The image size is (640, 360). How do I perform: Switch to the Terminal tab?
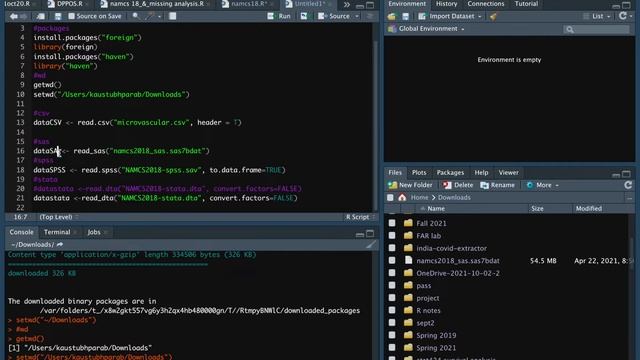[57, 232]
